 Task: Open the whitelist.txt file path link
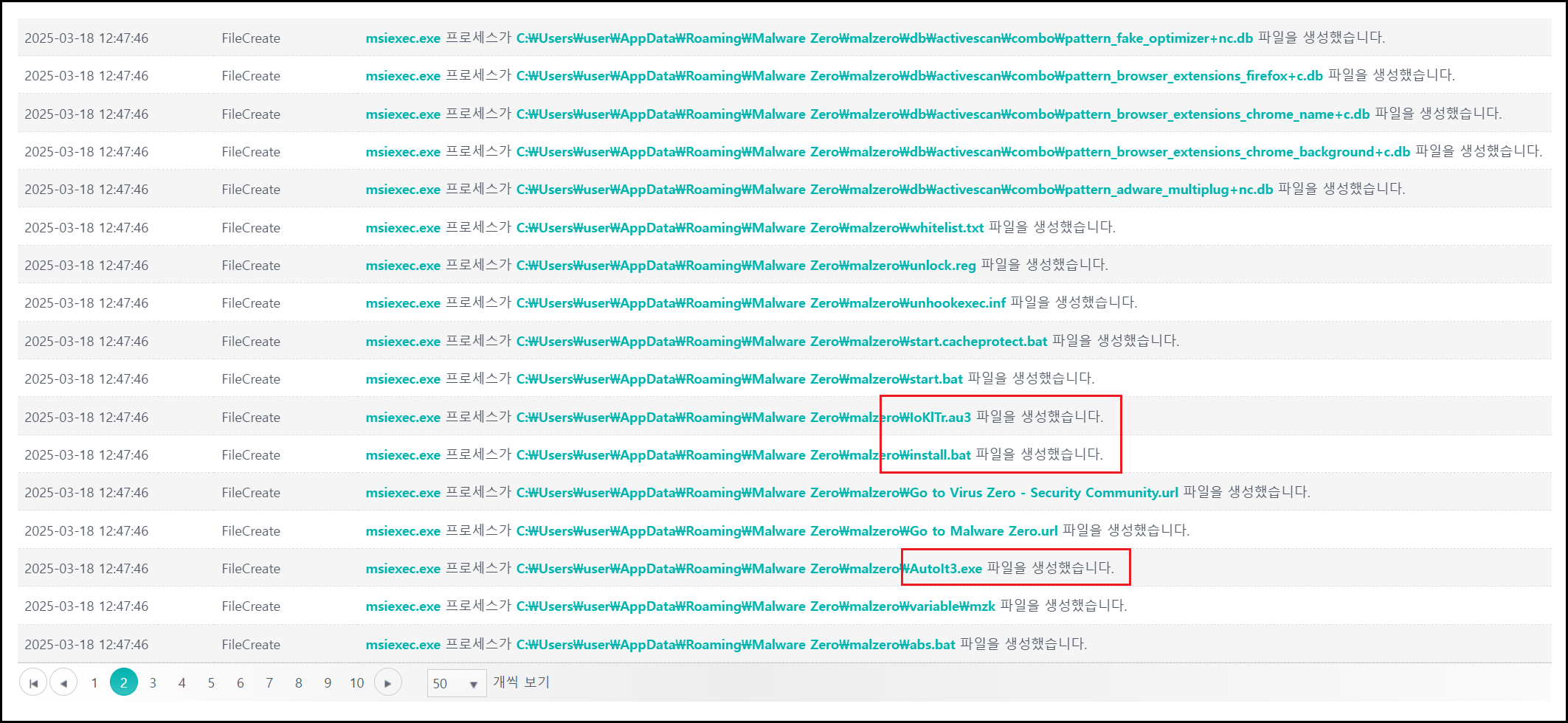tap(750, 227)
